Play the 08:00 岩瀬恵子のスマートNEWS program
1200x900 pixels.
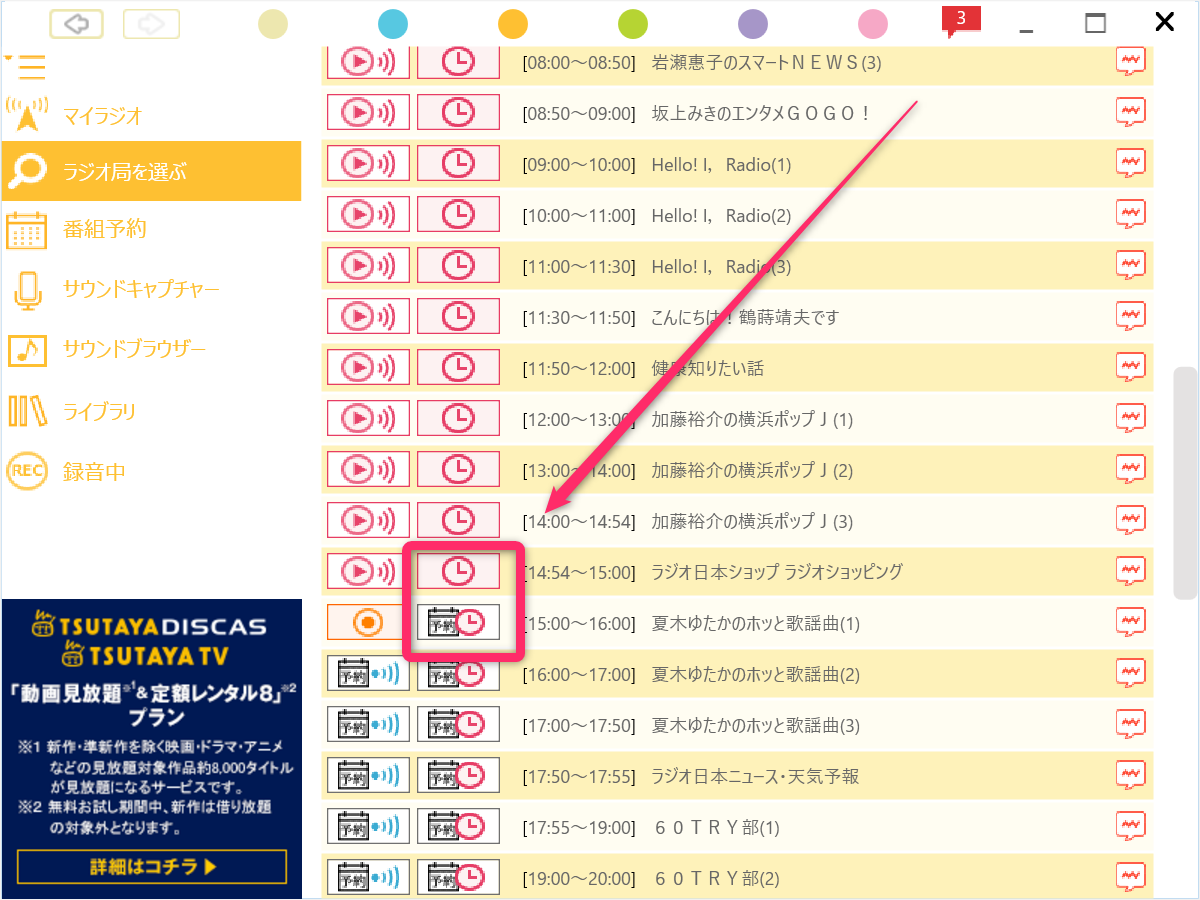368,63
